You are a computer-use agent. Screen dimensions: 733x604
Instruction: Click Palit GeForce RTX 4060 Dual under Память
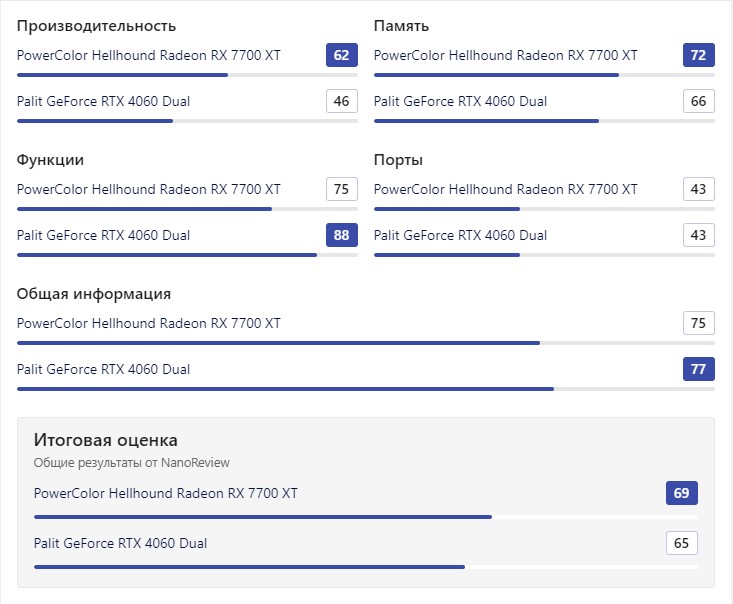click(x=460, y=101)
